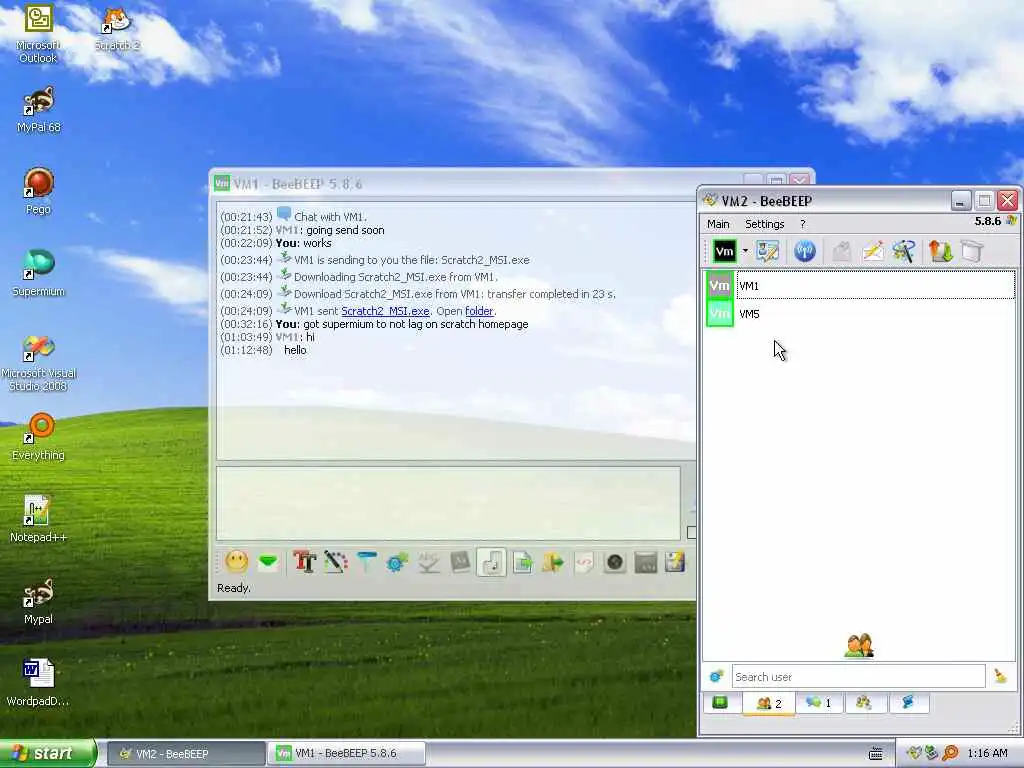This screenshot has width=1024, height=768.
Task: Click the spell check ABC icon
Action: click(428, 562)
